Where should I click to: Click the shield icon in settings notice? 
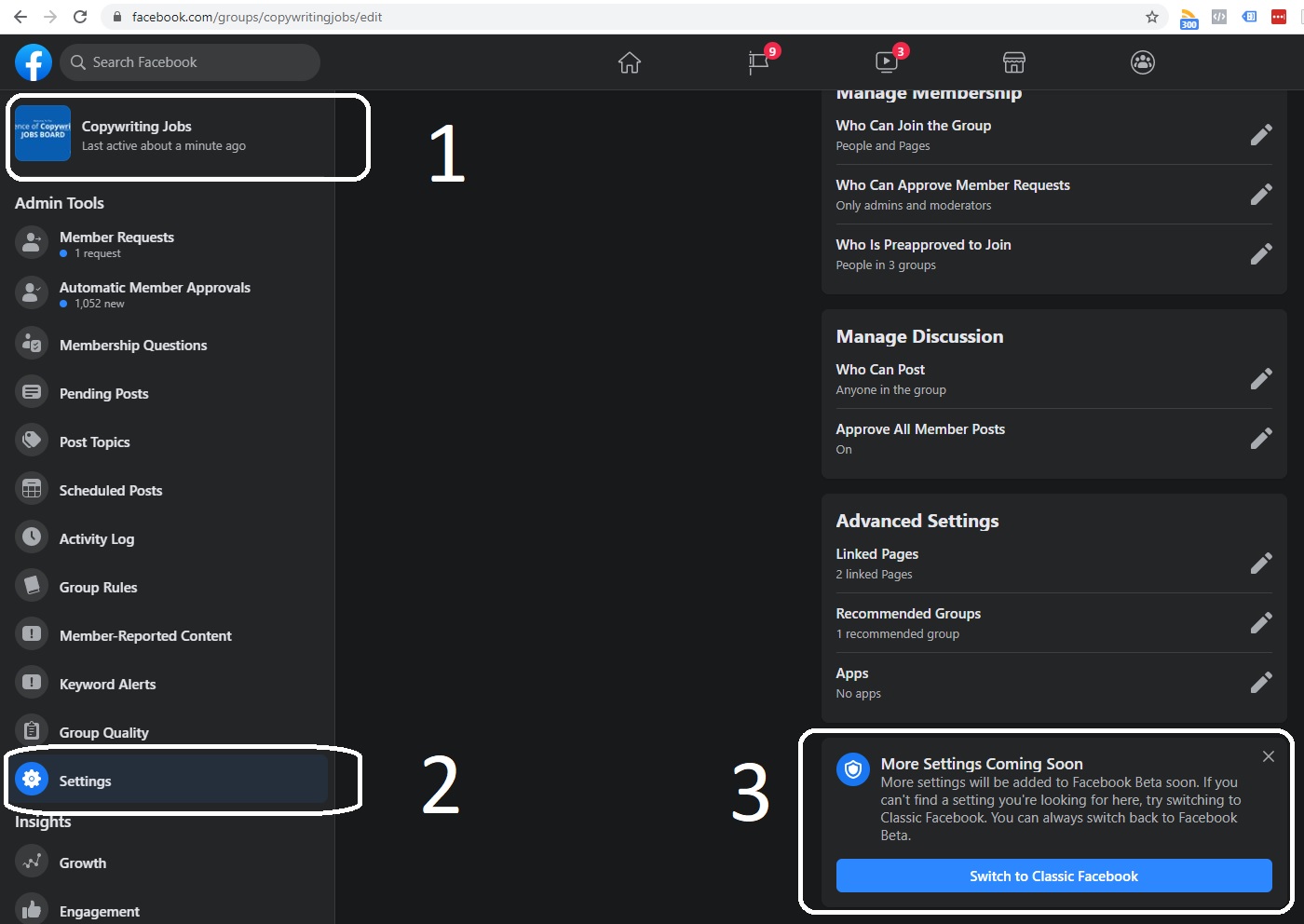pyautogui.click(x=852, y=769)
